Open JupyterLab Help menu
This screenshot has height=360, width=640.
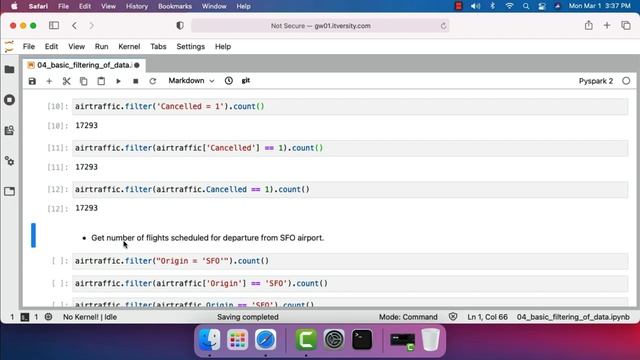pyautogui.click(x=223, y=47)
